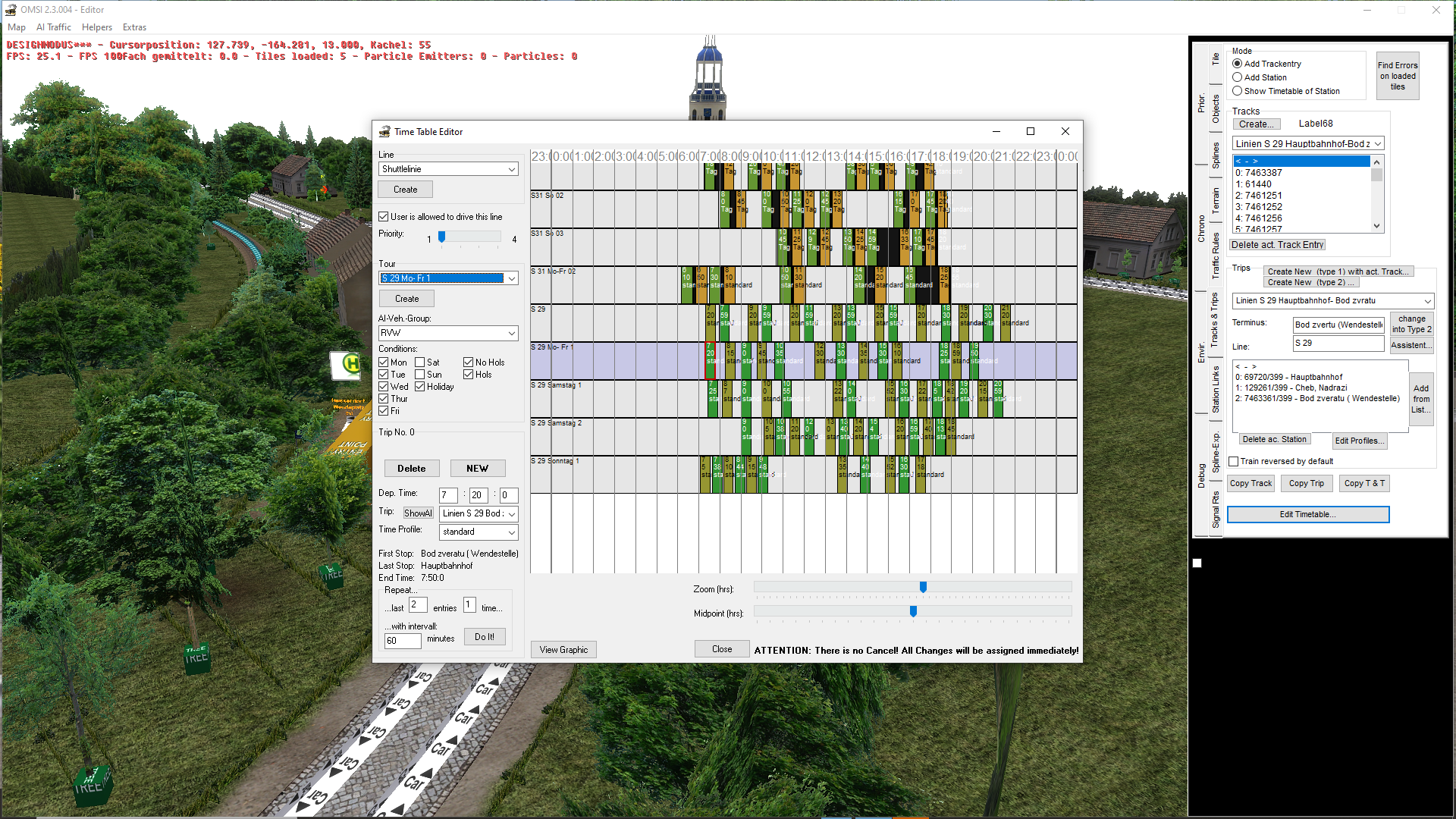This screenshot has width=1456, height=819.
Task: Click the Time Table Editor window icon
Action: (x=384, y=131)
